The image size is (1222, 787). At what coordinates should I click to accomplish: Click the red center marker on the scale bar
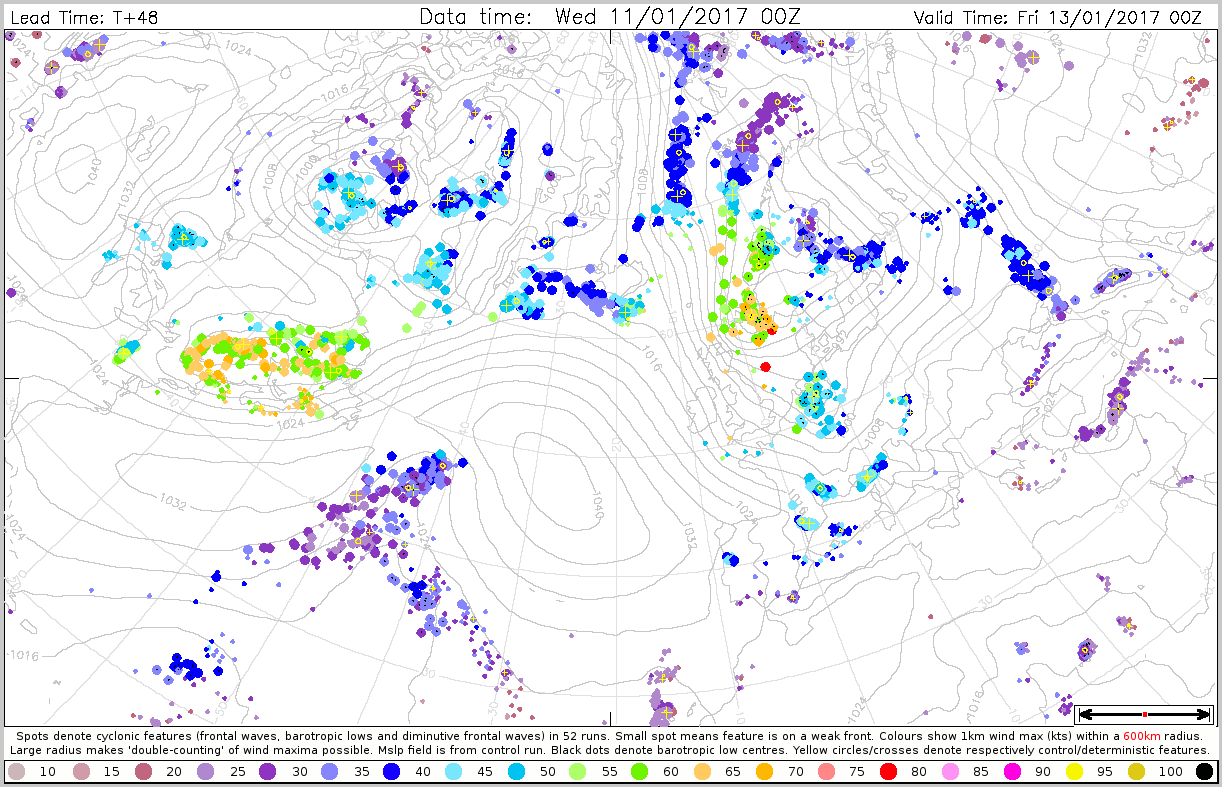[x=1144, y=714]
